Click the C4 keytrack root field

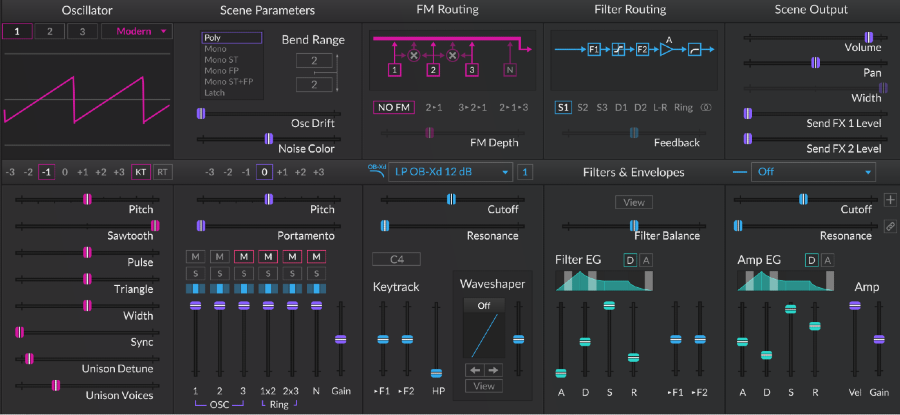(397, 259)
